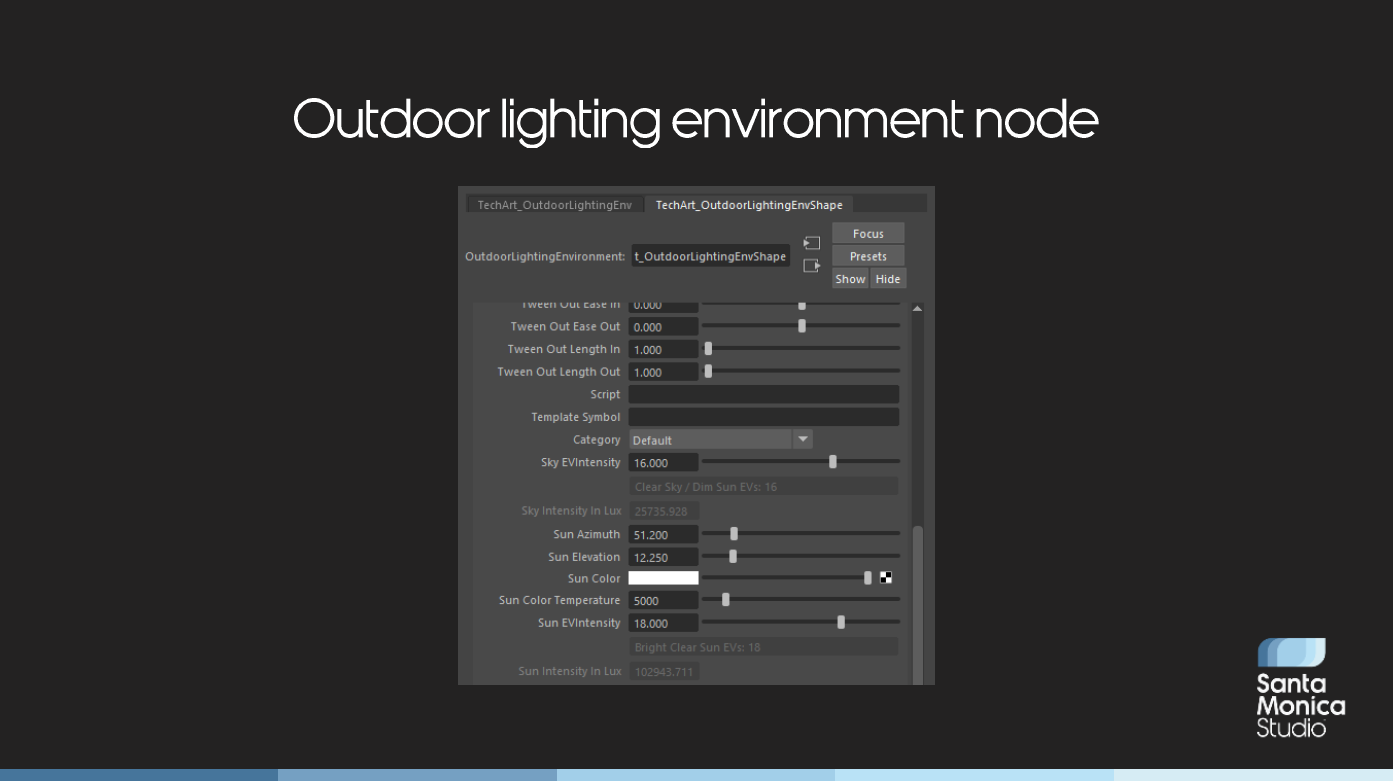Click the attribute editor vertical scrollbar thumb
Viewport: 1393px width, 781px height.
(917, 605)
